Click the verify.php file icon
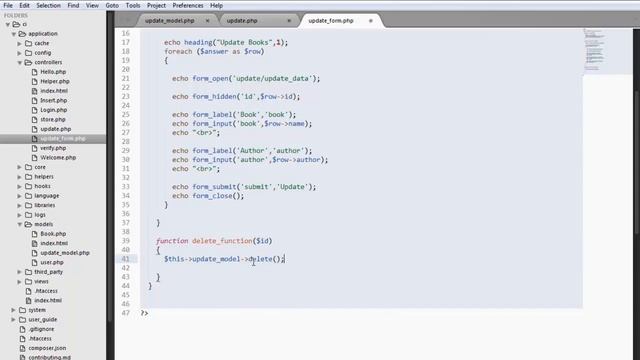640x360 pixels. coord(35,148)
